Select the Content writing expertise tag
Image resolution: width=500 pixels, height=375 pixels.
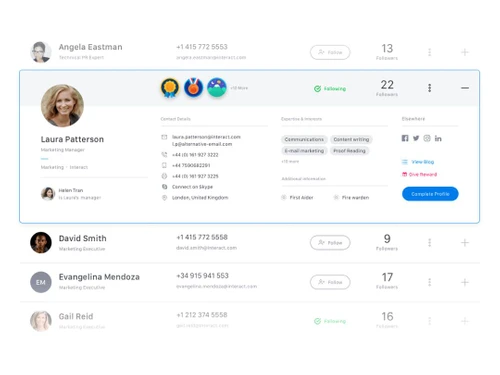tap(351, 139)
